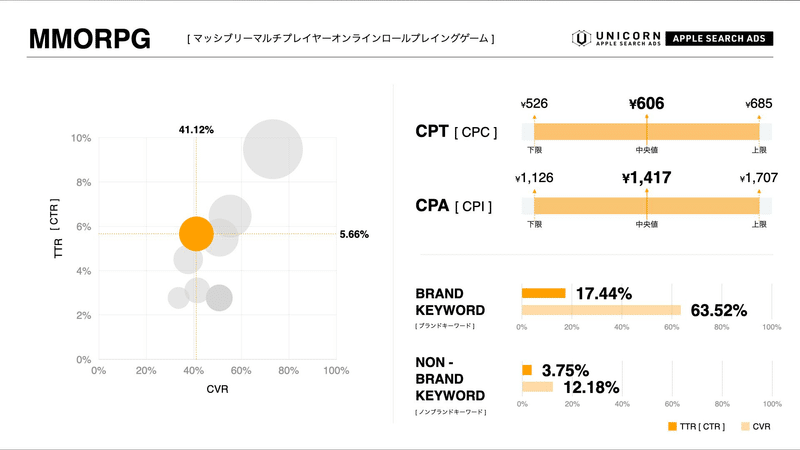Click the dark gray bubble near 3% TTR
Screen dimensions: 800x450
(x=219, y=298)
